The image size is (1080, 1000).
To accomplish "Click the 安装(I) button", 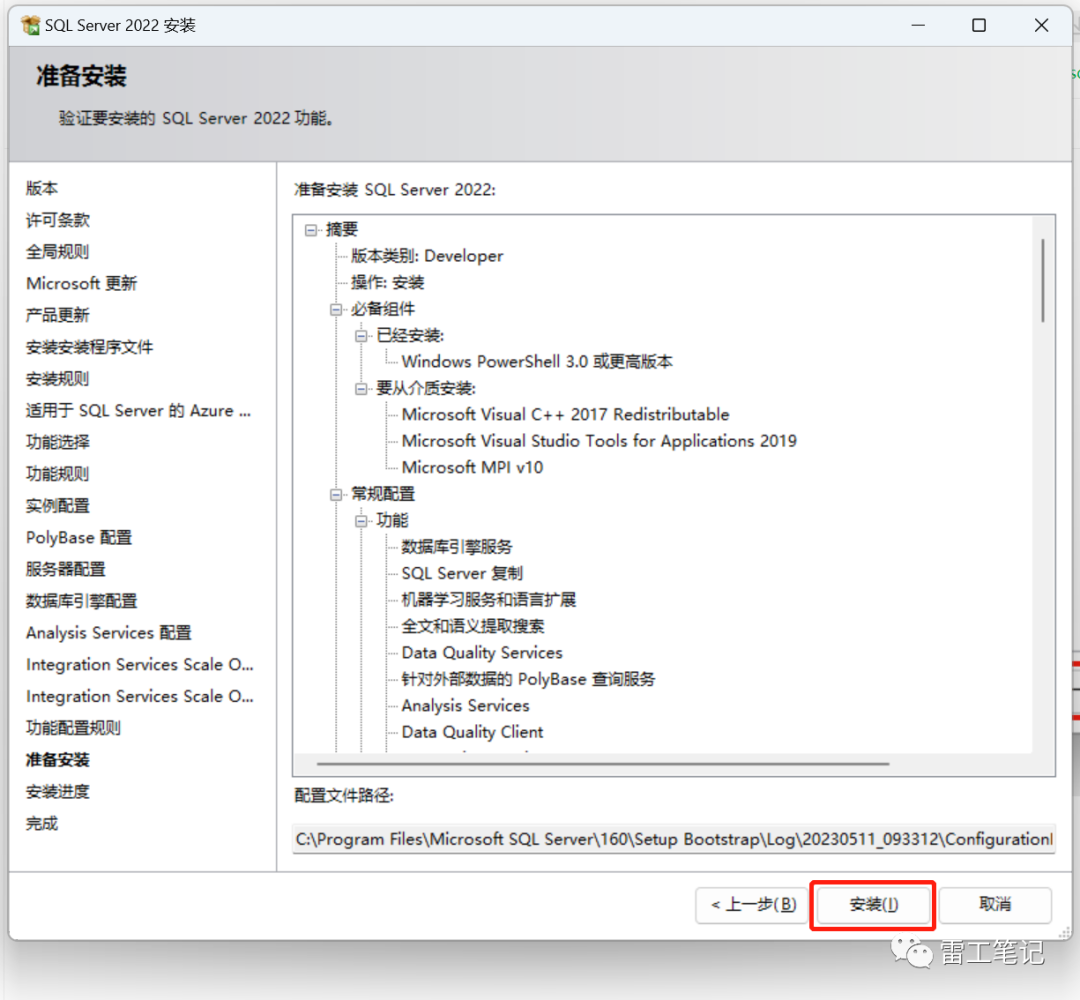I will coord(873,904).
